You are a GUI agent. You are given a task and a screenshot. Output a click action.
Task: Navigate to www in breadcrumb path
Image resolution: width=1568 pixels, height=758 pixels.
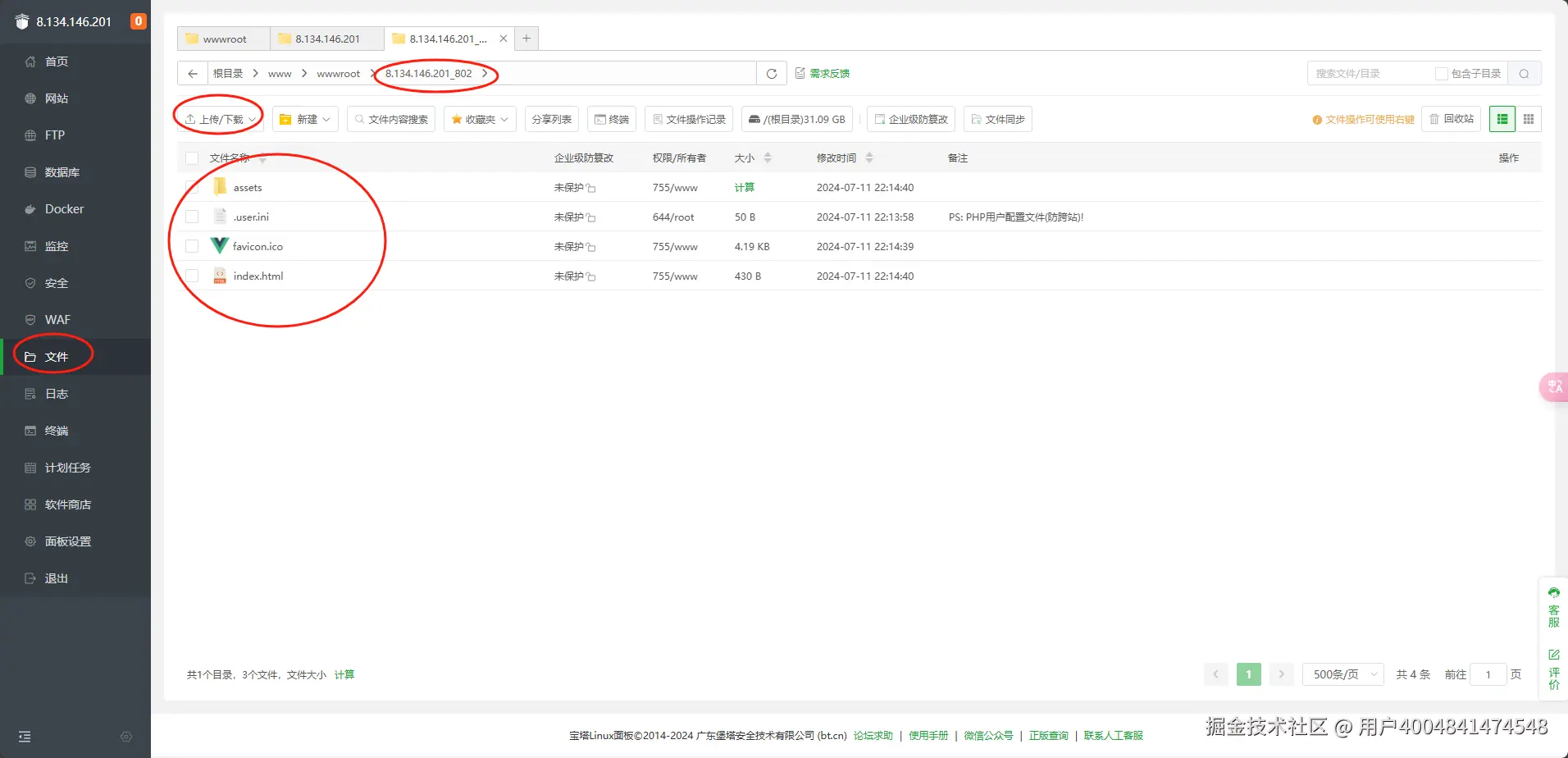click(280, 74)
